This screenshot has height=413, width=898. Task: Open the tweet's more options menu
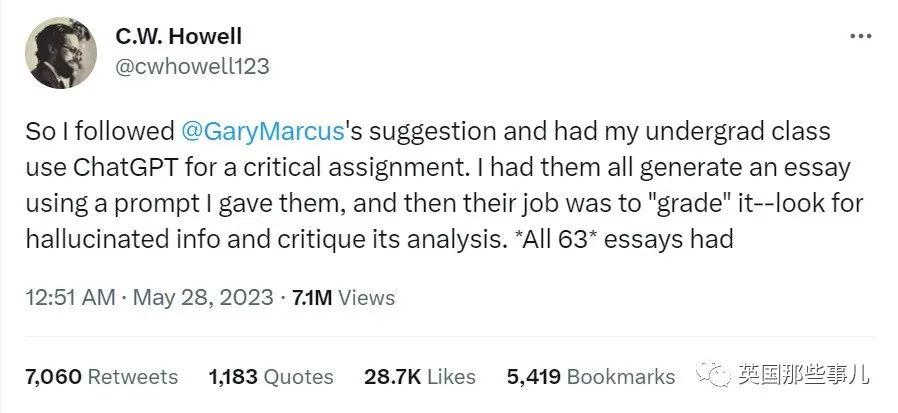pos(860,36)
